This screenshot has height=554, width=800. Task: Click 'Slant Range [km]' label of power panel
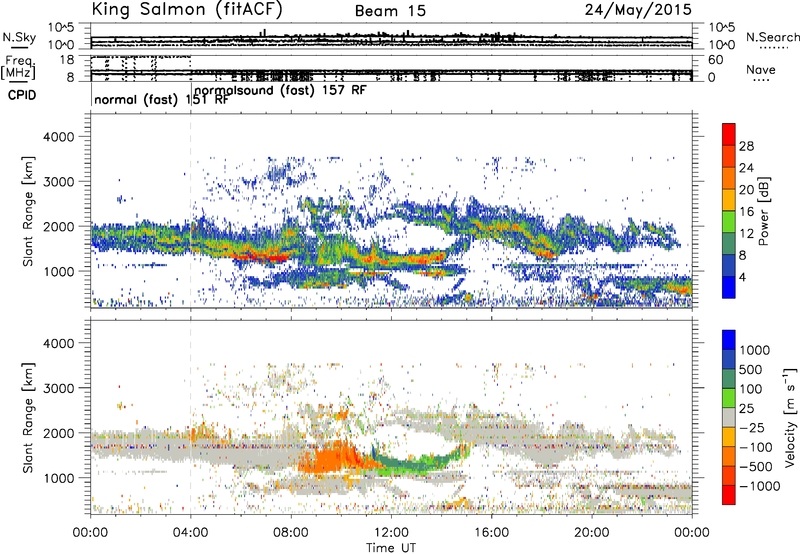click(28, 211)
